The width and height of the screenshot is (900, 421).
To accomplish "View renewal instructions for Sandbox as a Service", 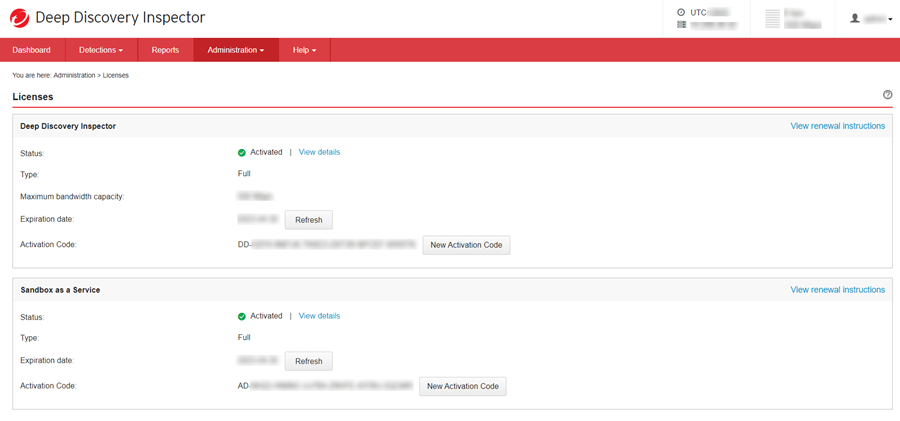I will point(837,290).
